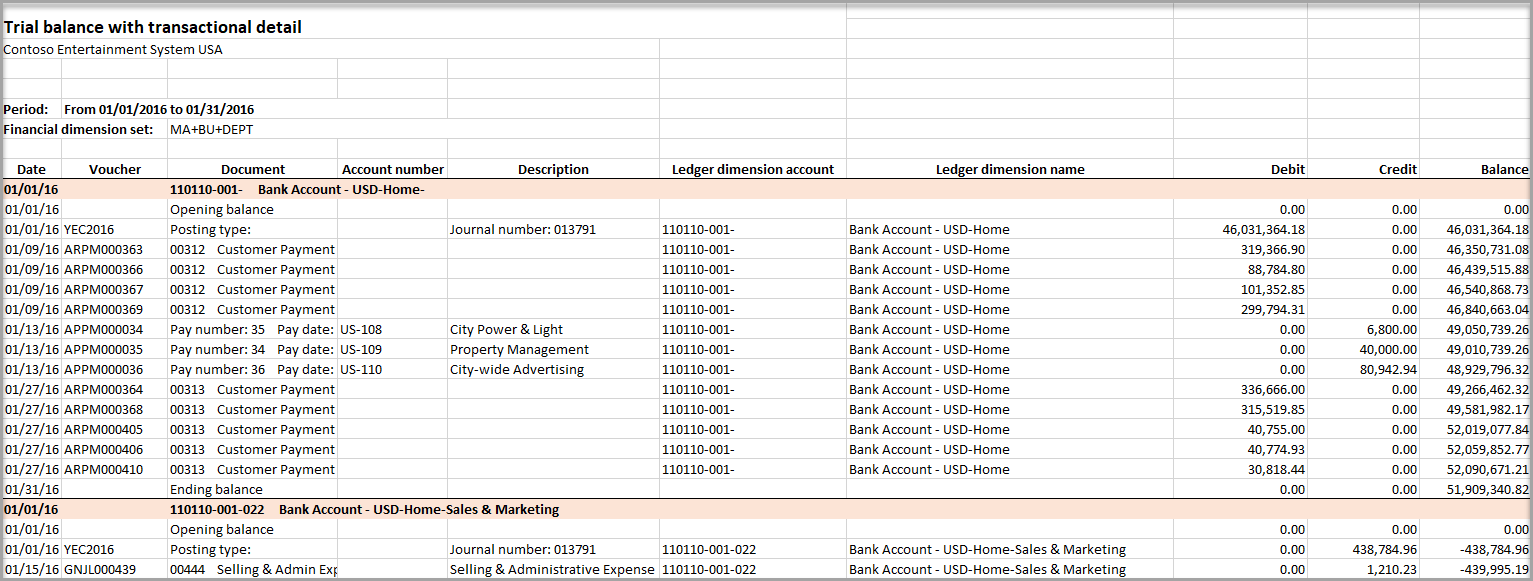
Task: Click the 'Debit' column header
Action: tap(1288, 169)
